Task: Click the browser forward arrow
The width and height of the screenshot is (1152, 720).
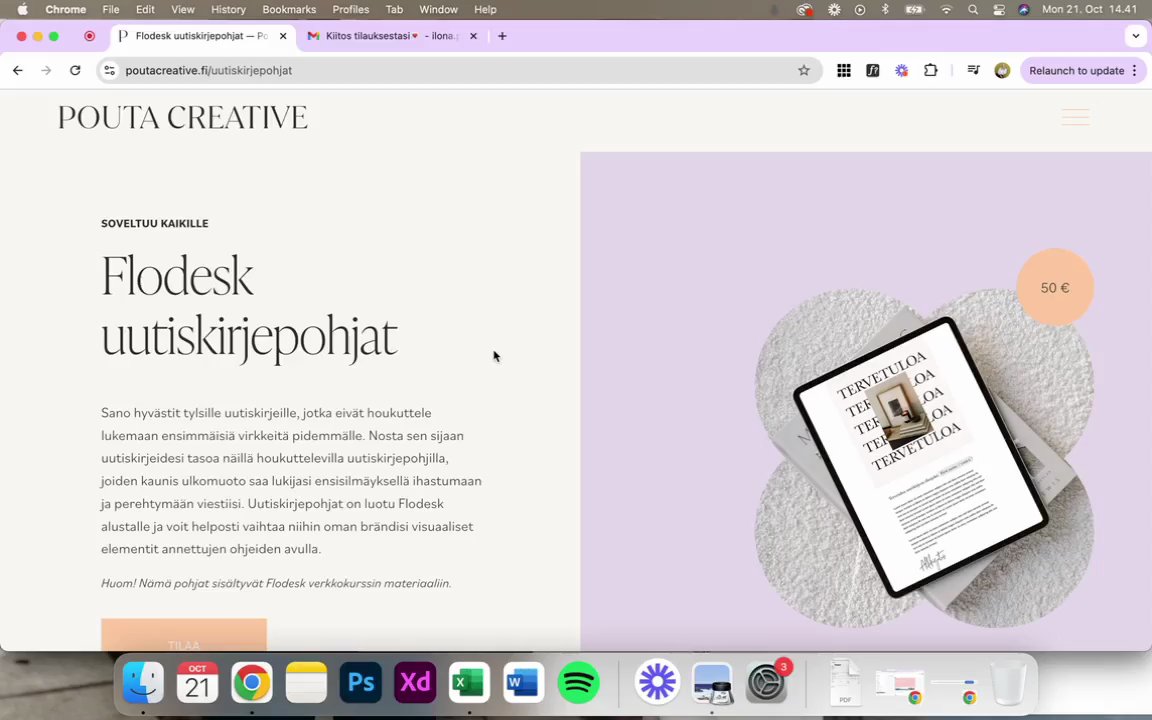Action: click(x=46, y=71)
